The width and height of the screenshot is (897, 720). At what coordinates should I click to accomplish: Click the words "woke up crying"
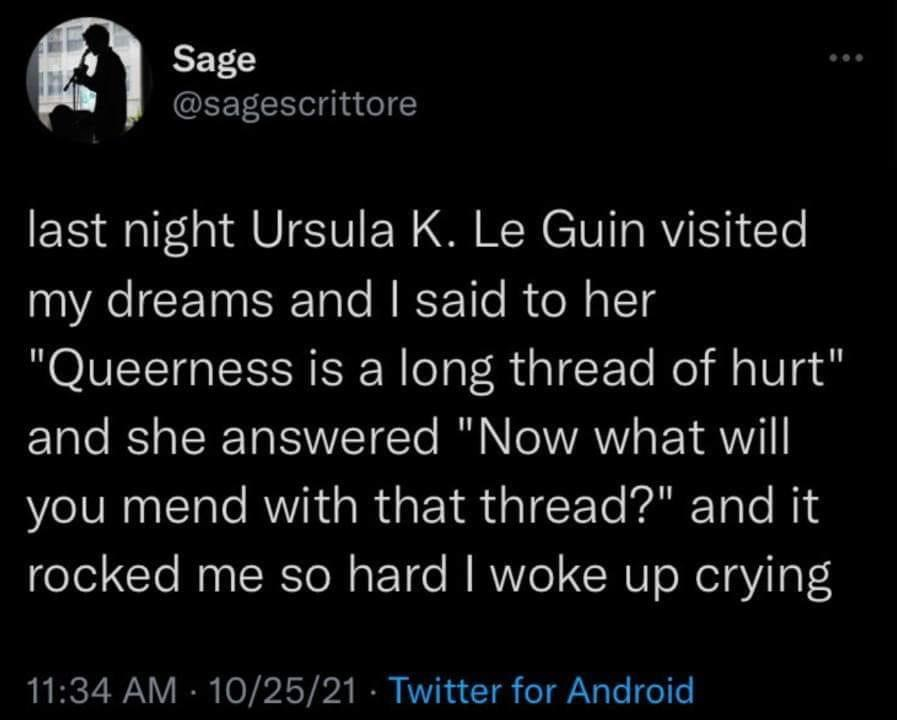[x=660, y=578]
